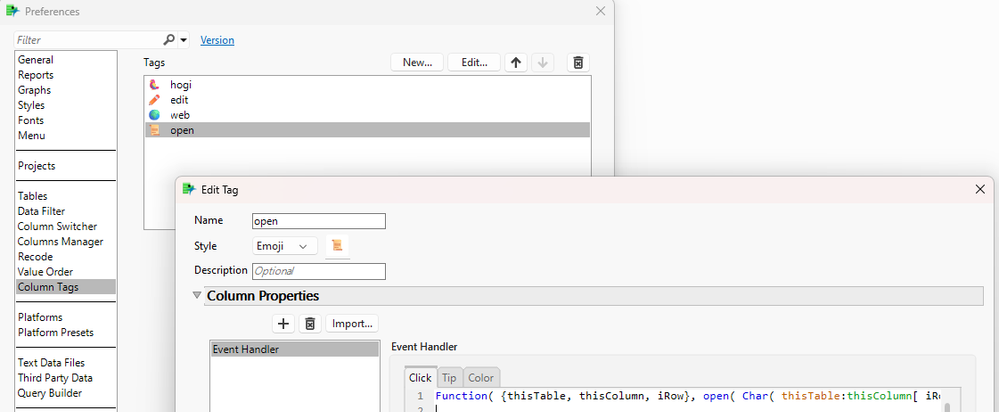
Task: Open Menu preferences category
Action: point(31,136)
